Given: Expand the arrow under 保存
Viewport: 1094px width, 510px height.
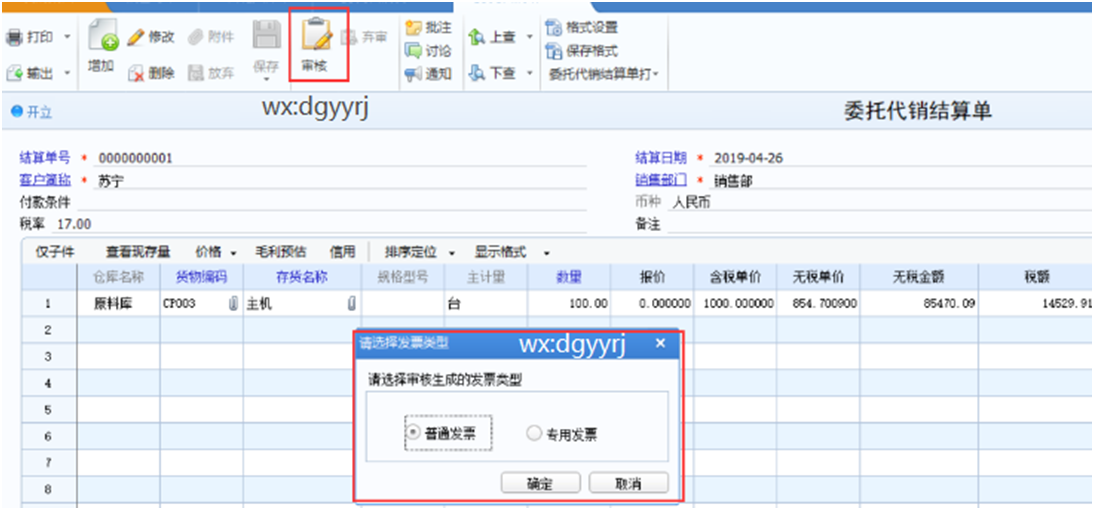Looking at the screenshot, I should coord(266,80).
